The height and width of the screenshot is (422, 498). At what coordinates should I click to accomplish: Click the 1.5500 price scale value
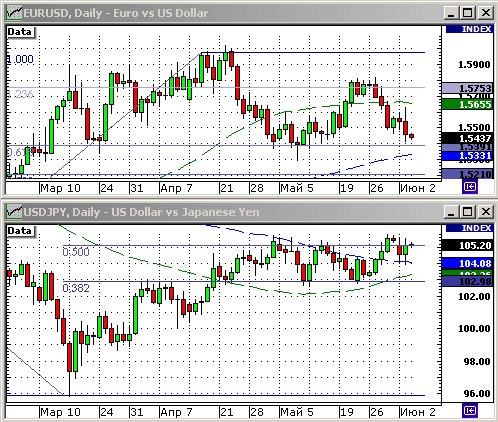point(474,127)
